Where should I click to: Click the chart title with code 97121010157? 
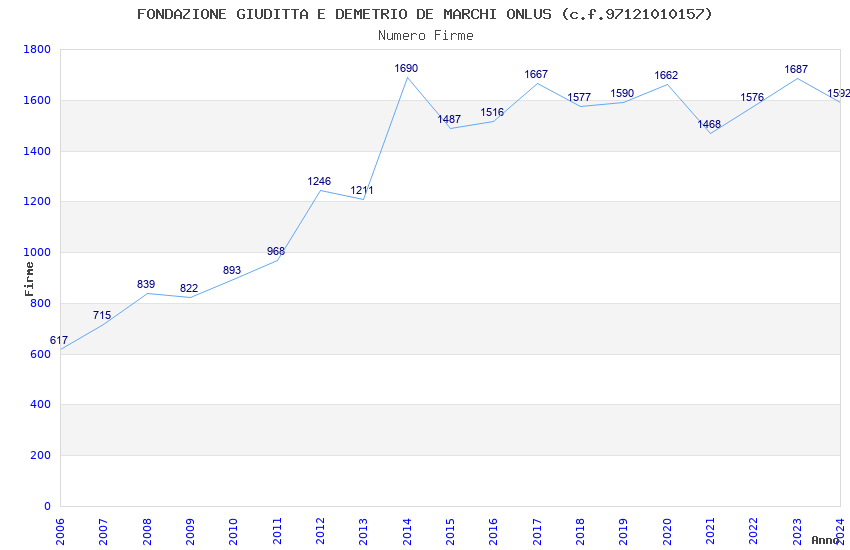pyautogui.click(x=424, y=14)
